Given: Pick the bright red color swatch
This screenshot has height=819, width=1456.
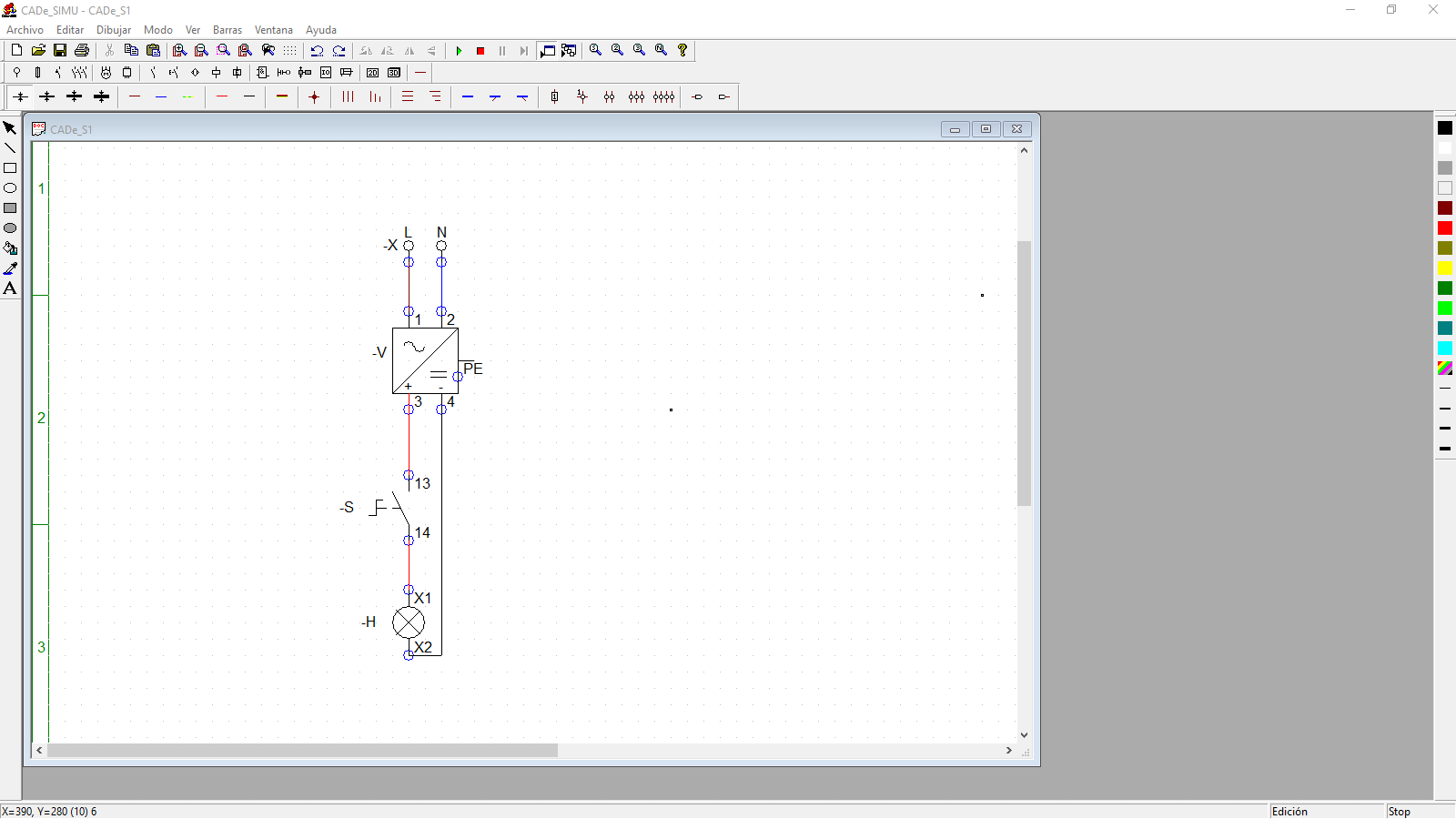Looking at the screenshot, I should (1445, 228).
